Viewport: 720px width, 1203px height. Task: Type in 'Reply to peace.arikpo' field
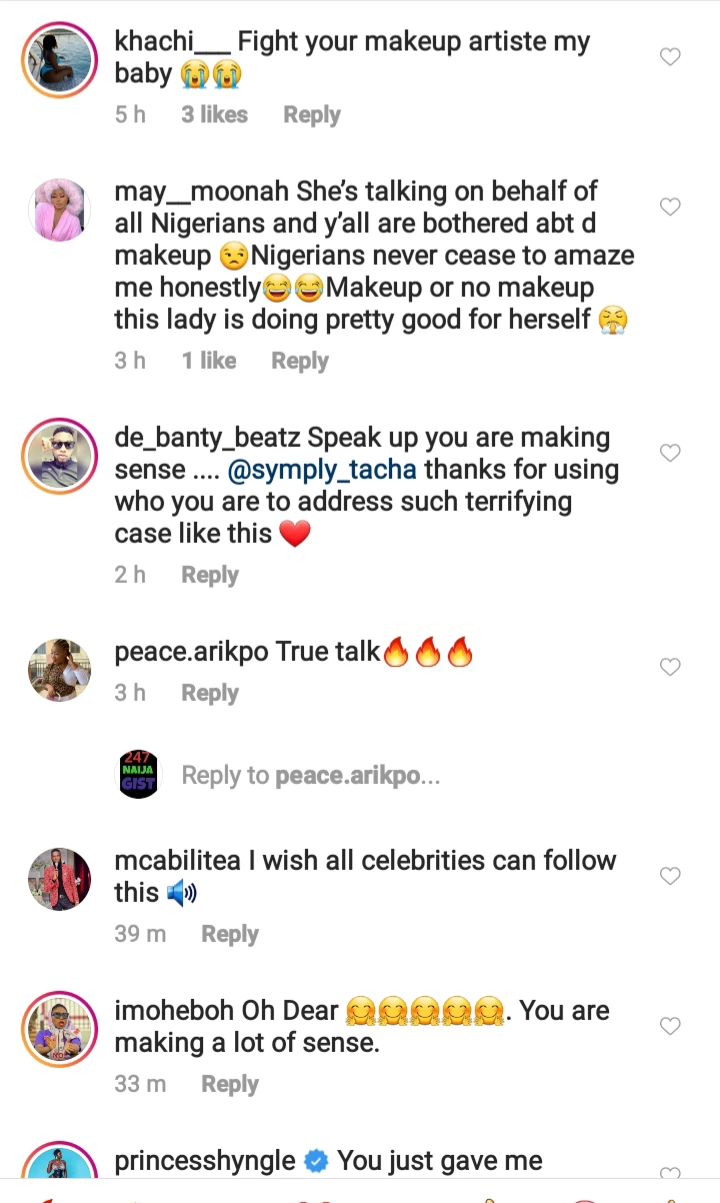[310, 776]
